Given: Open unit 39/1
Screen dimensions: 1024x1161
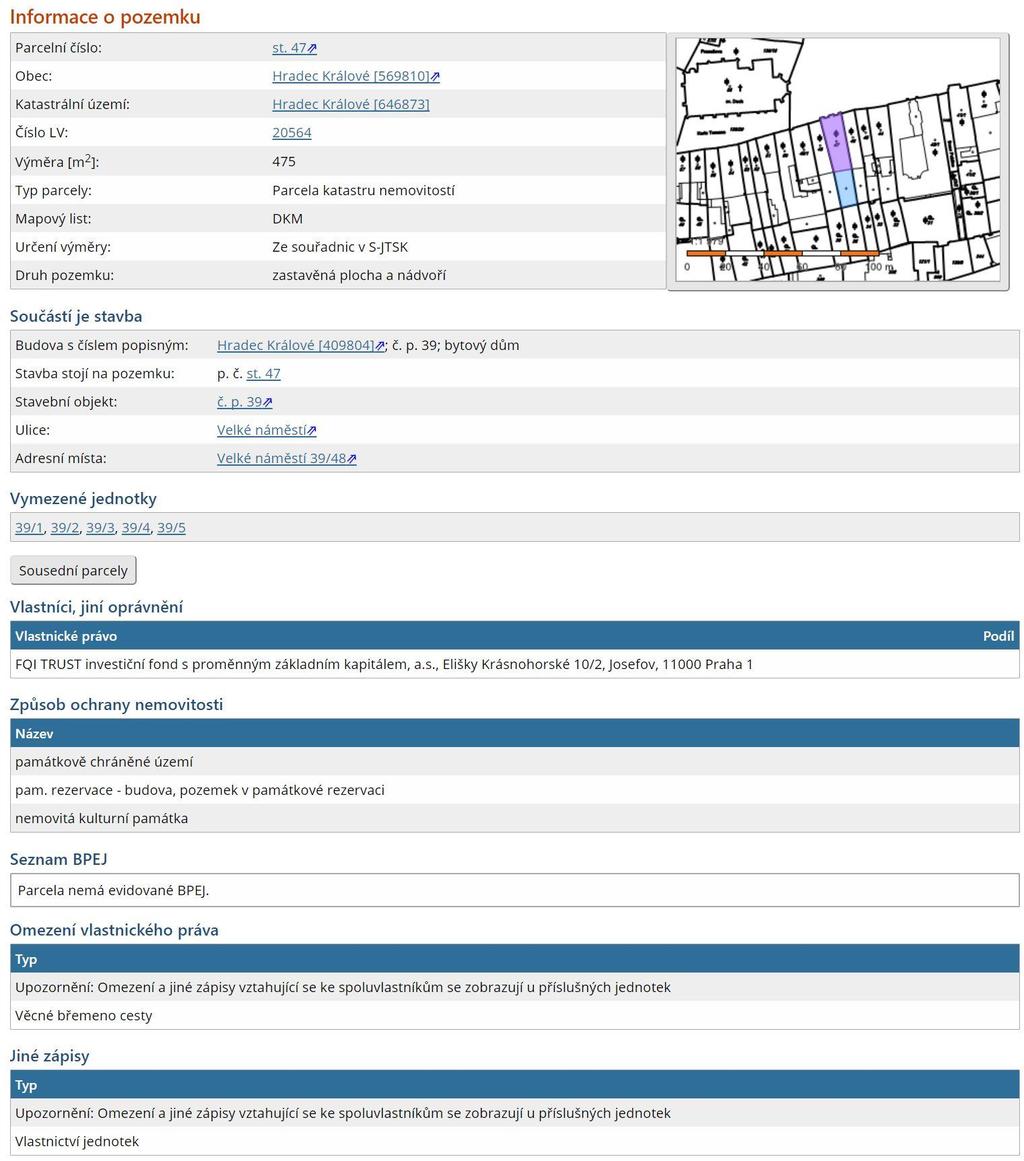Looking at the screenshot, I should (x=29, y=528).
